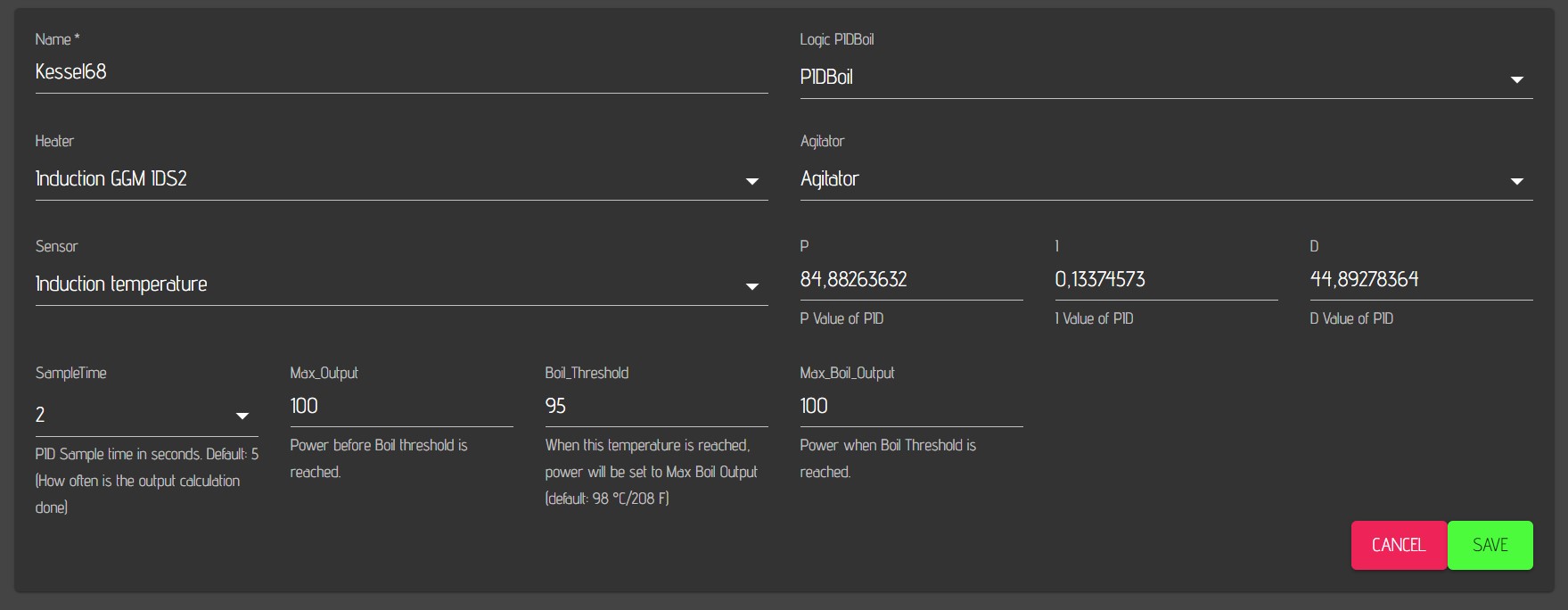Screen dimensions: 1568x610
Task: Edit the Boil_Threshold value 95
Action: [655, 407]
